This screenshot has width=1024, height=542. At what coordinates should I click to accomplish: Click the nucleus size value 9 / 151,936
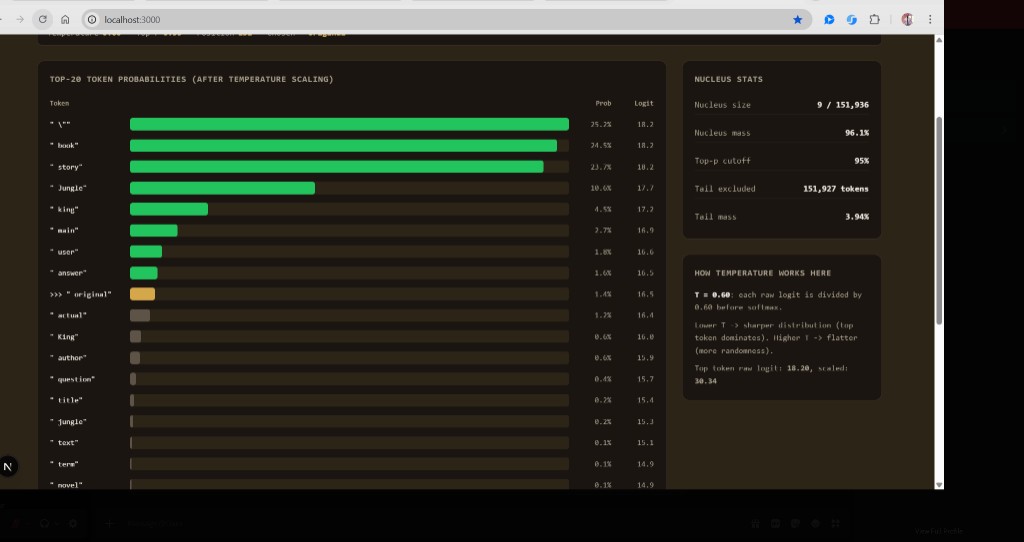click(842, 104)
